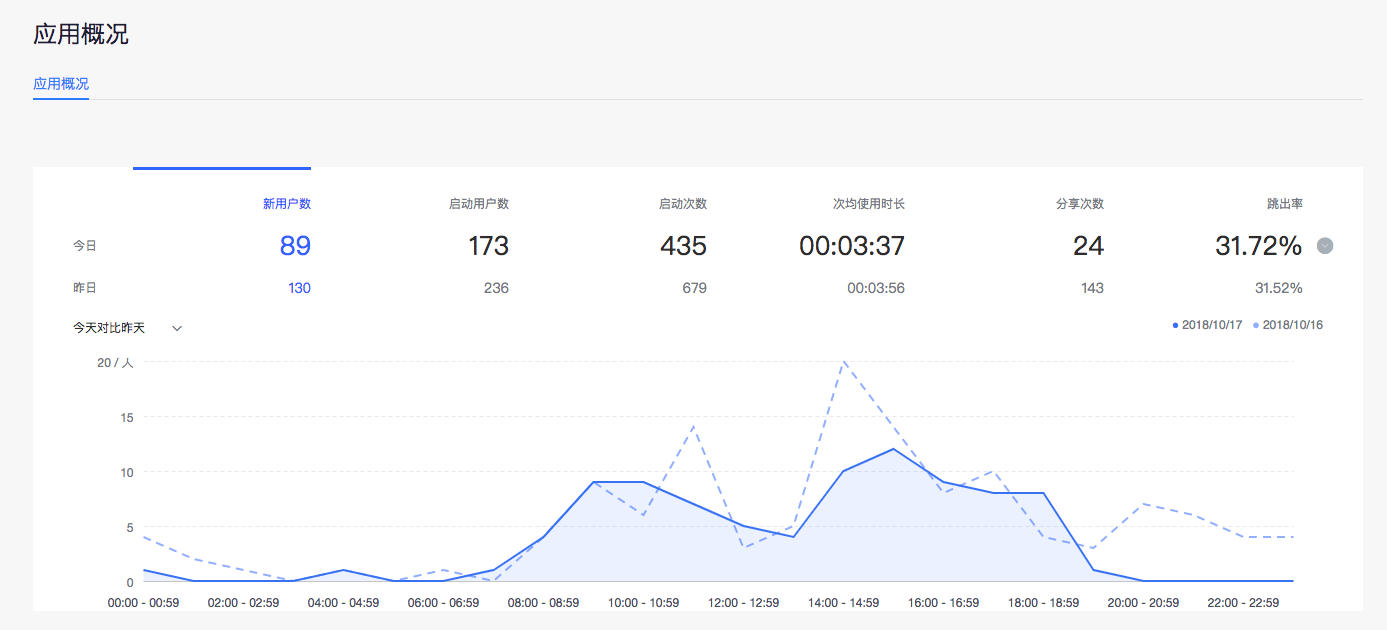Select the 启动用户数 metric header
1387x630 pixels.
(478, 204)
